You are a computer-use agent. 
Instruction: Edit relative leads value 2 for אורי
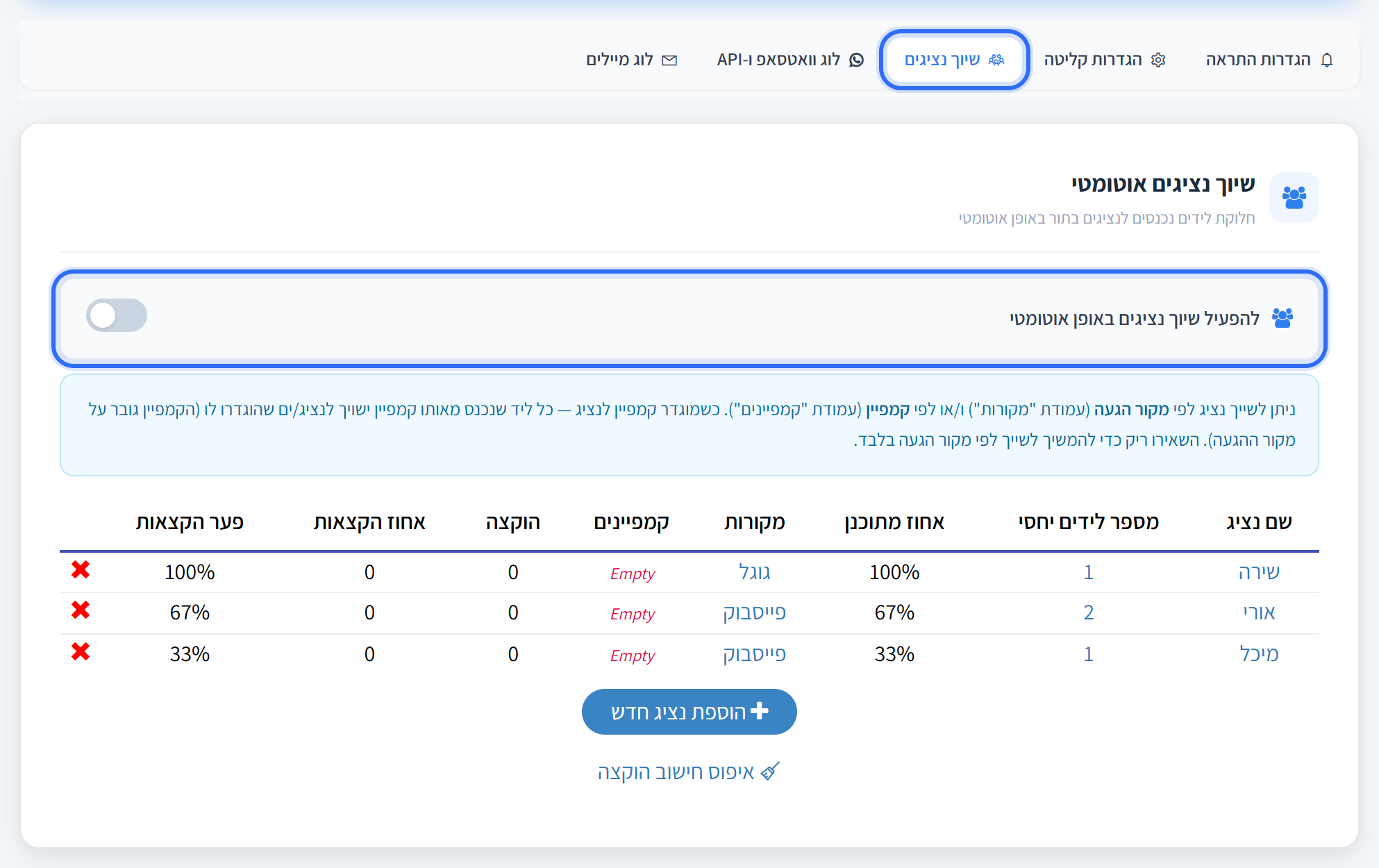pos(1089,612)
